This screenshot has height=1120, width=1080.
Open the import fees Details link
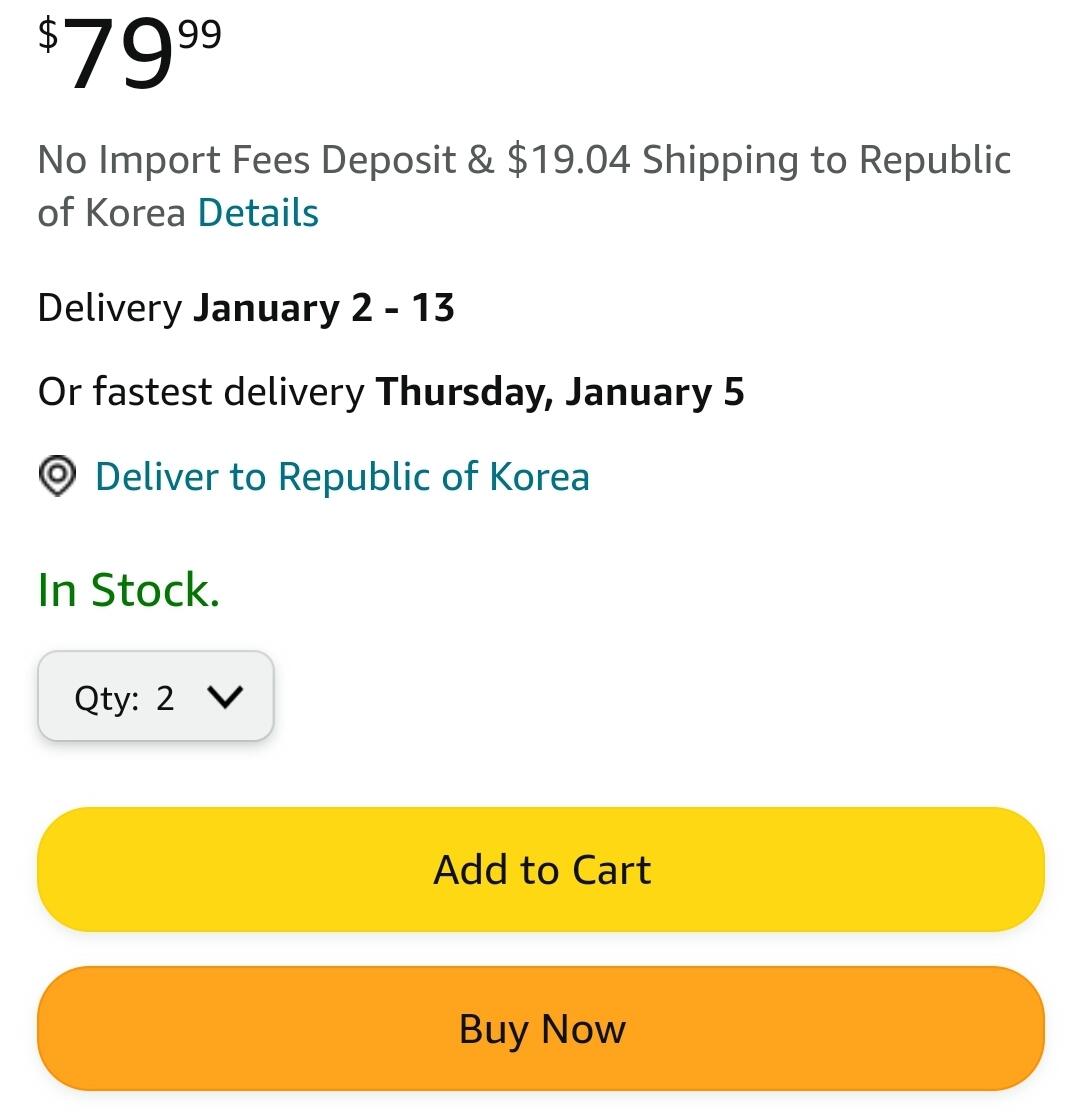click(258, 213)
